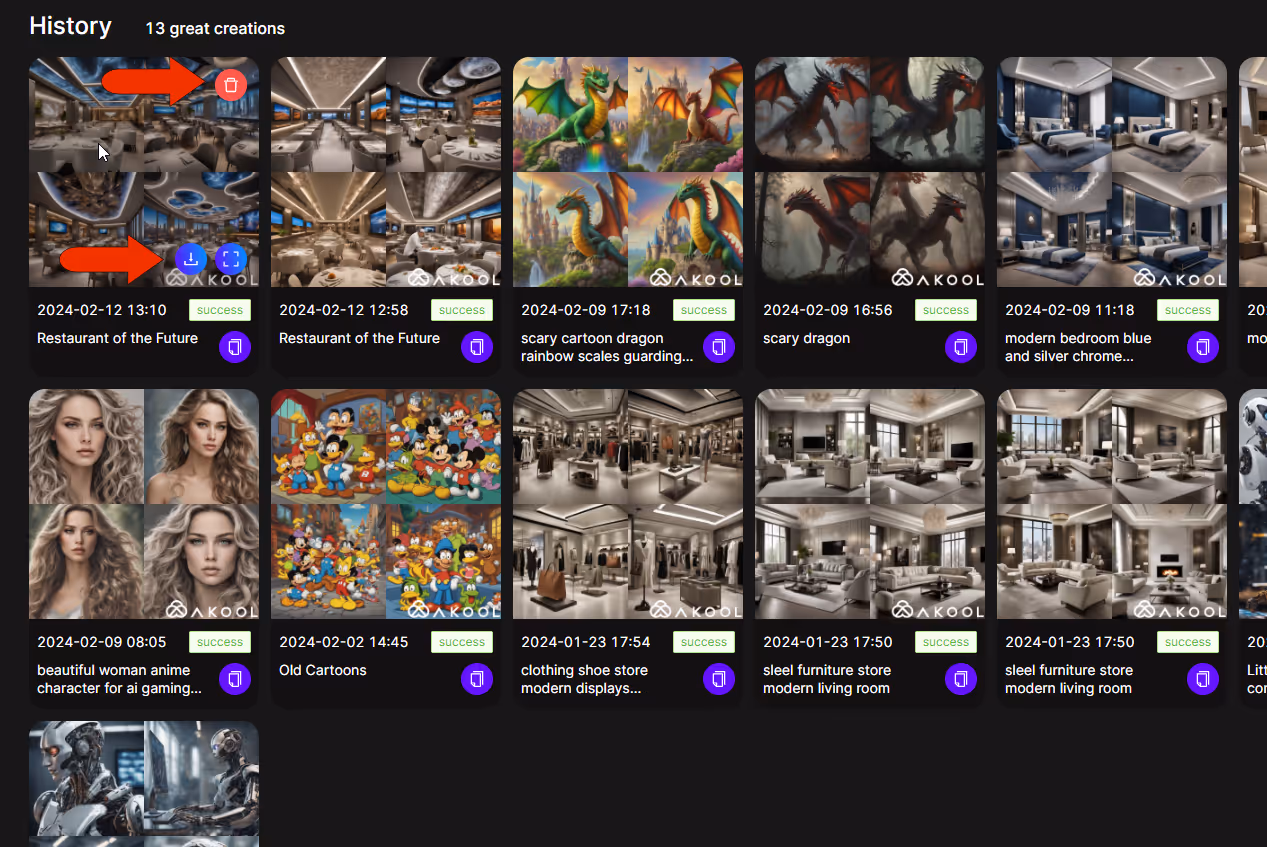
Task: Copy the Old Cartoons prompt
Action: point(477,679)
